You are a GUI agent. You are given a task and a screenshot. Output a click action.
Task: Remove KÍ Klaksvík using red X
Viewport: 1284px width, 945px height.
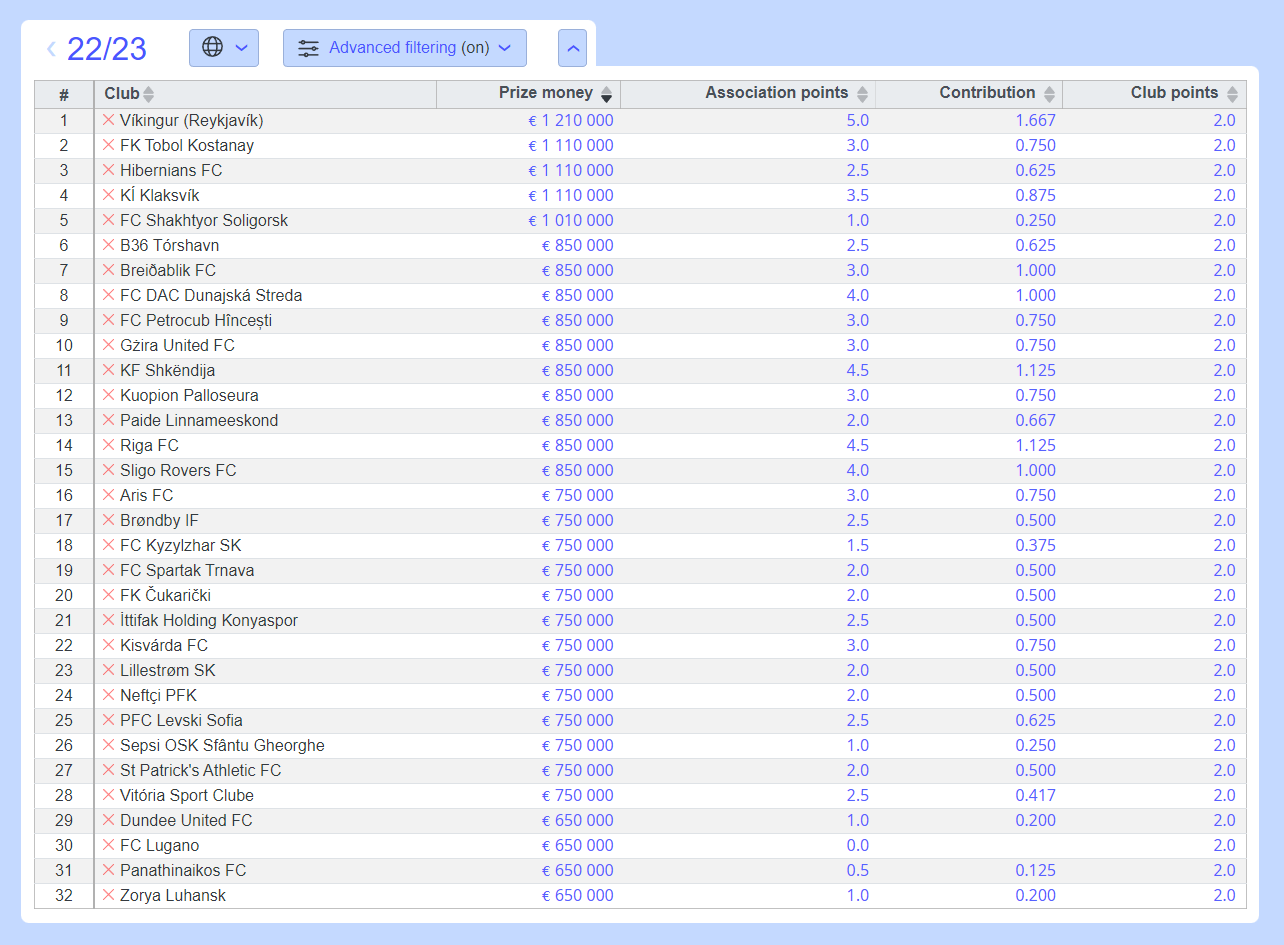[109, 195]
